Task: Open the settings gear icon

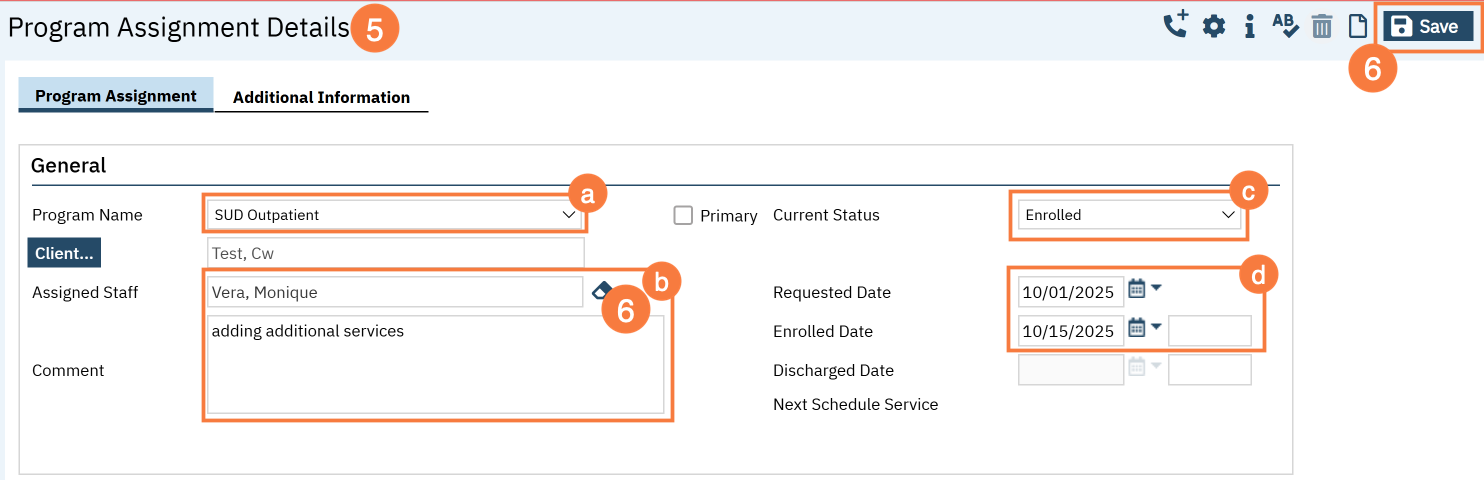Action: 1213,26
